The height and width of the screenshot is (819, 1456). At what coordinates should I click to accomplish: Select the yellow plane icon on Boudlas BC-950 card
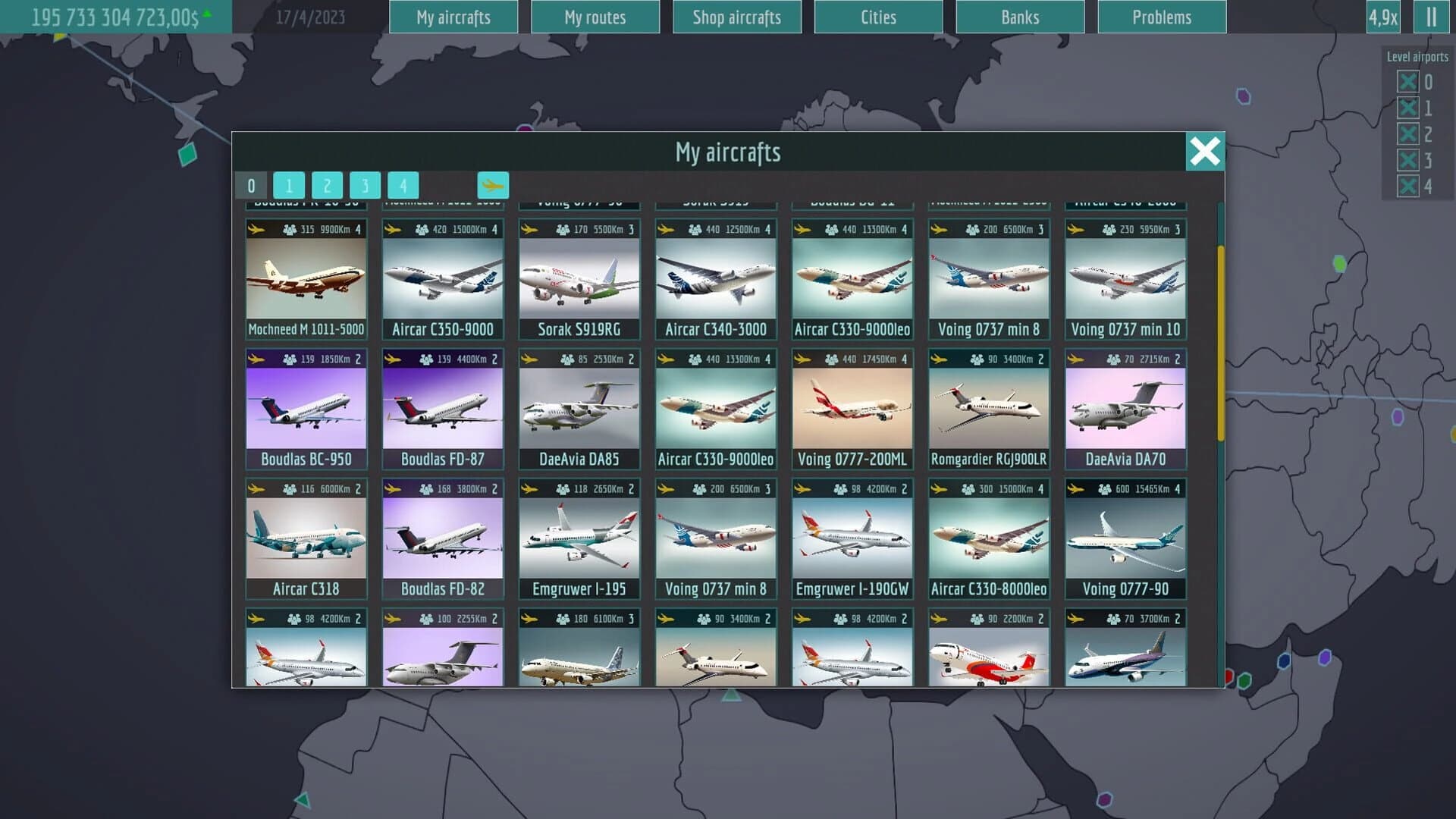(256, 359)
